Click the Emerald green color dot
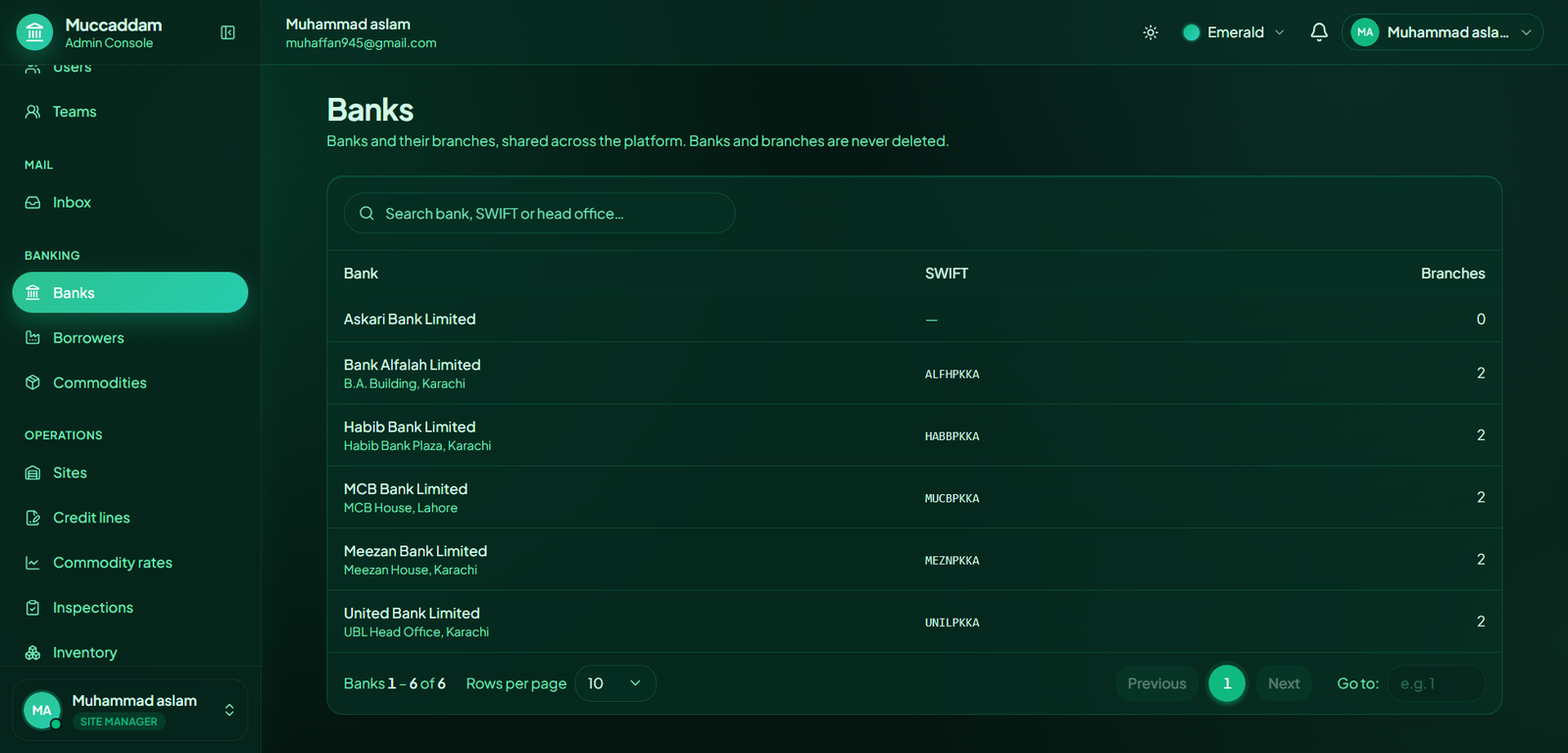 1192,32
